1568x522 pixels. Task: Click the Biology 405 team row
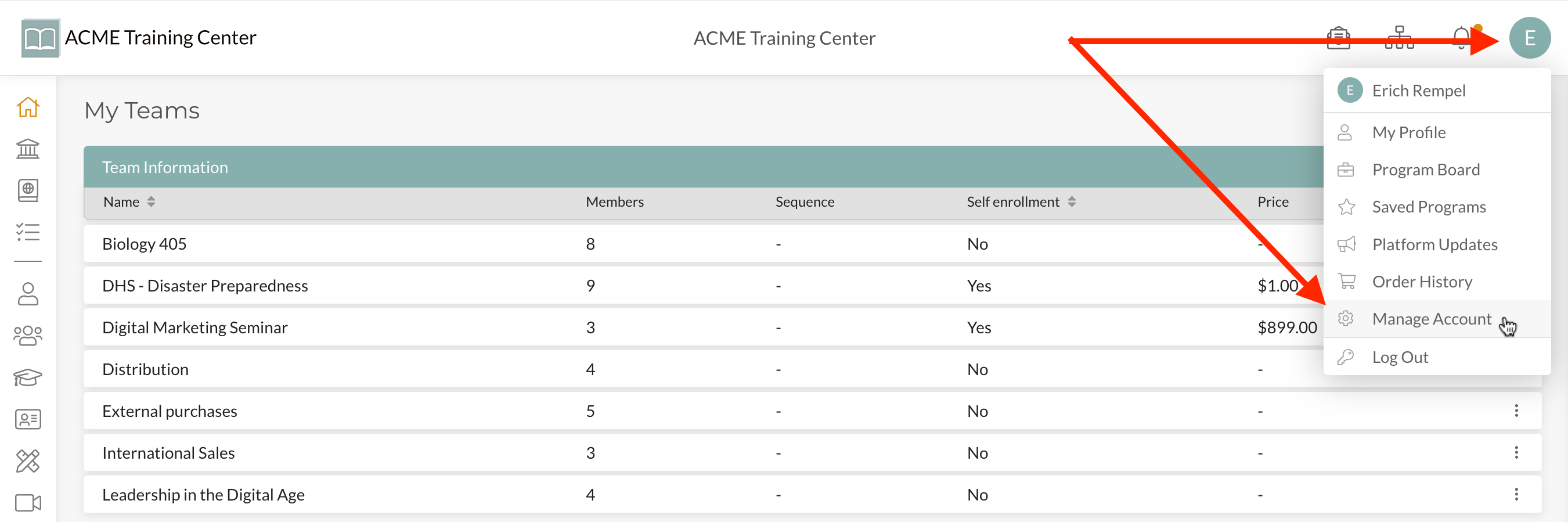pos(145,244)
